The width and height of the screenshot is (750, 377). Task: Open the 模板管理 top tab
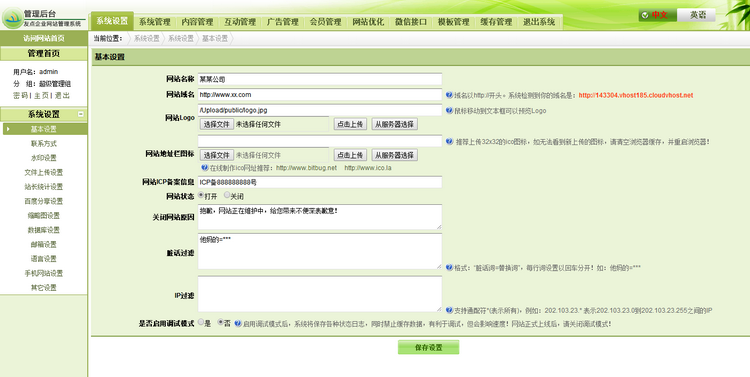coord(453,22)
